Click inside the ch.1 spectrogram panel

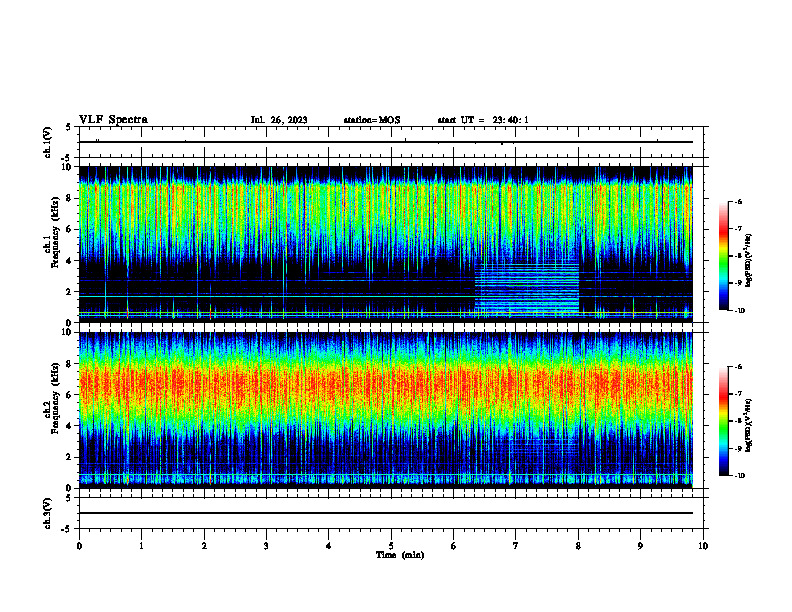[x=385, y=244]
